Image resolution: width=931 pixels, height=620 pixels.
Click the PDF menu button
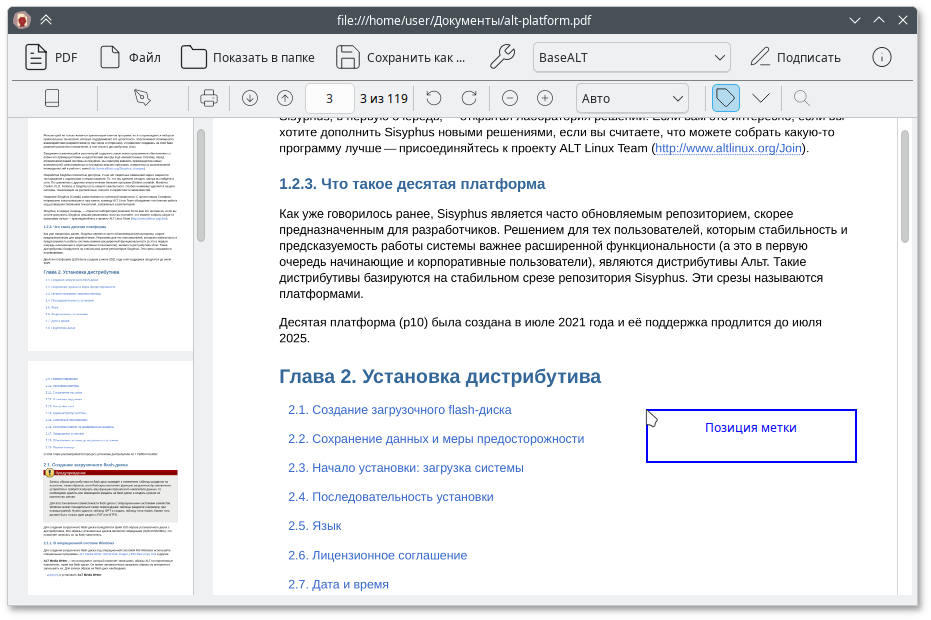51,57
